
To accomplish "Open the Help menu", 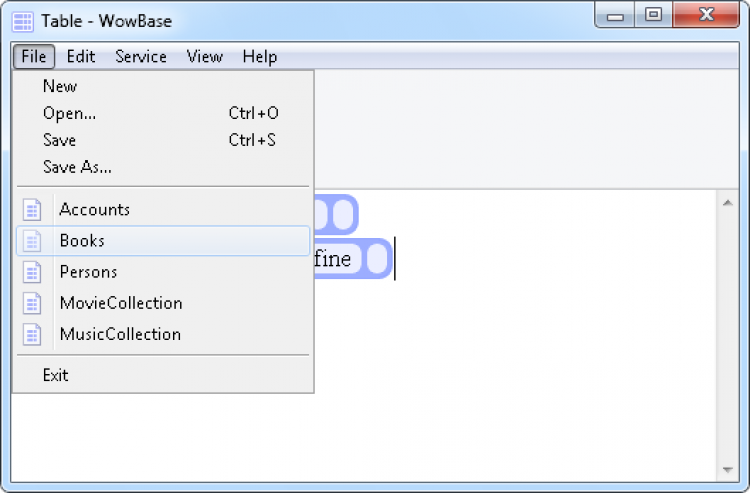I will [260, 57].
